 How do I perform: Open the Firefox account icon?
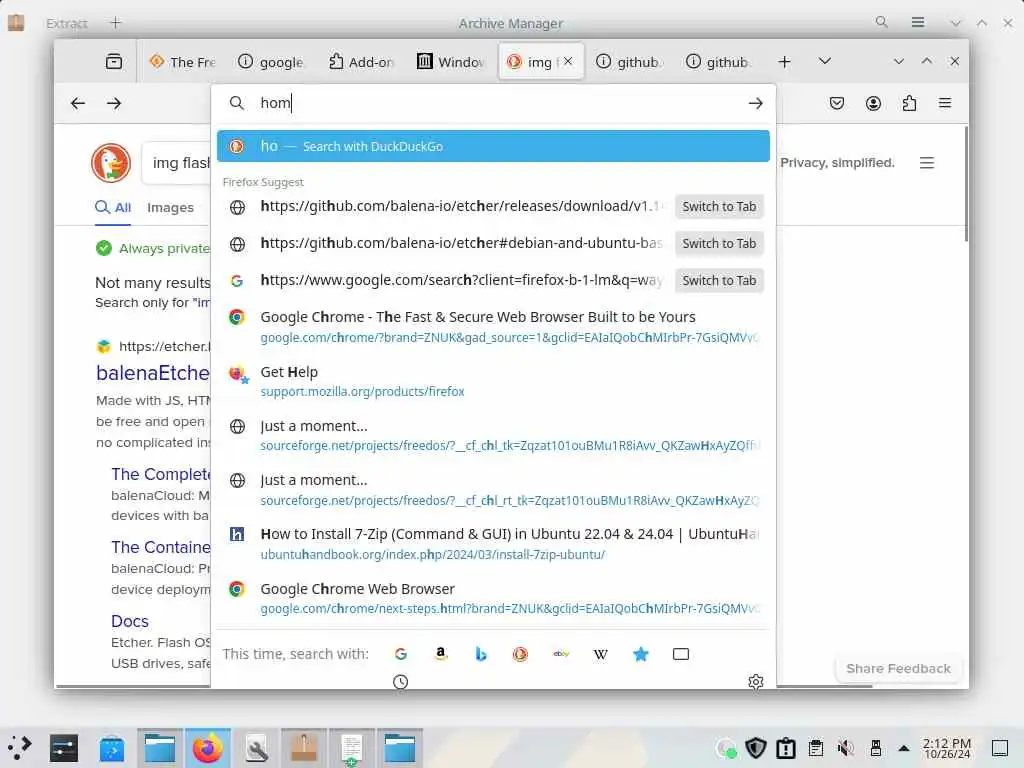point(873,103)
